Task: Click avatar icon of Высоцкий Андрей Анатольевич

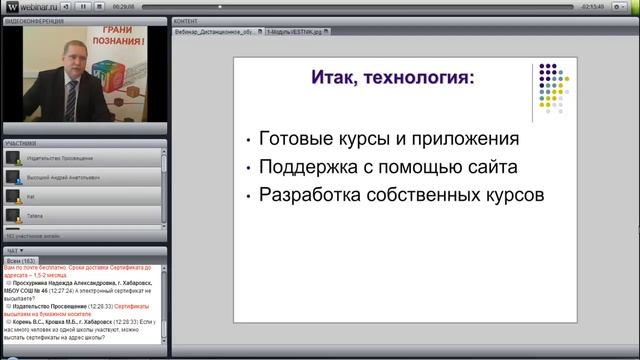Action: pos(13,178)
